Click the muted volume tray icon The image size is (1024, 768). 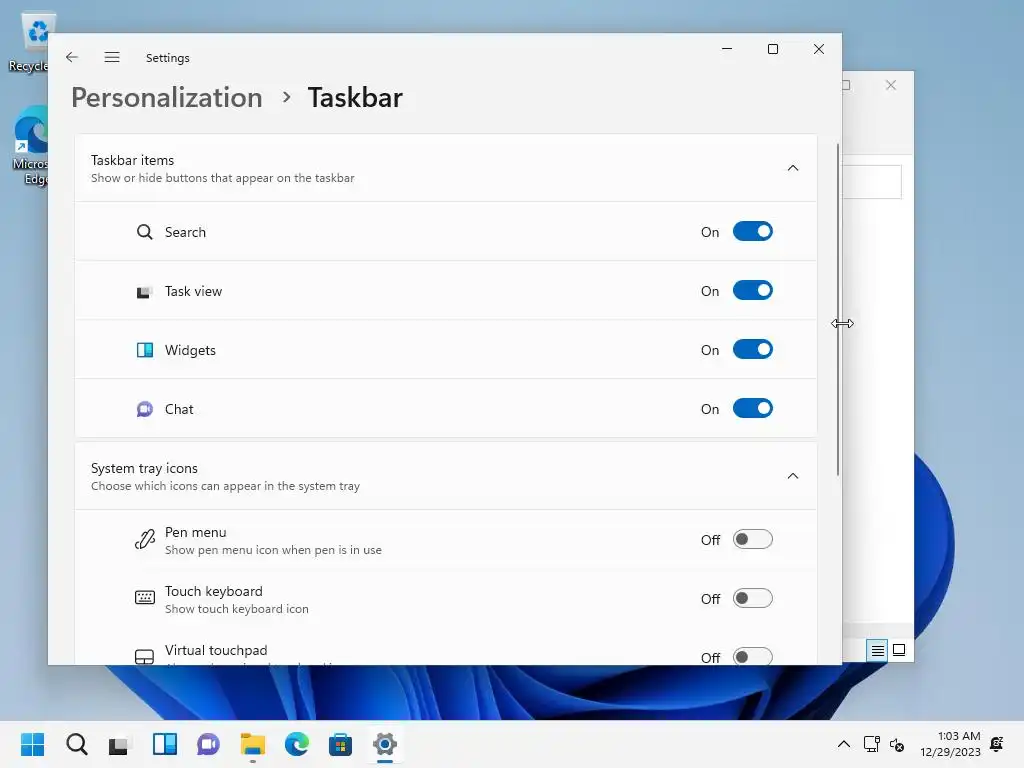click(897, 745)
